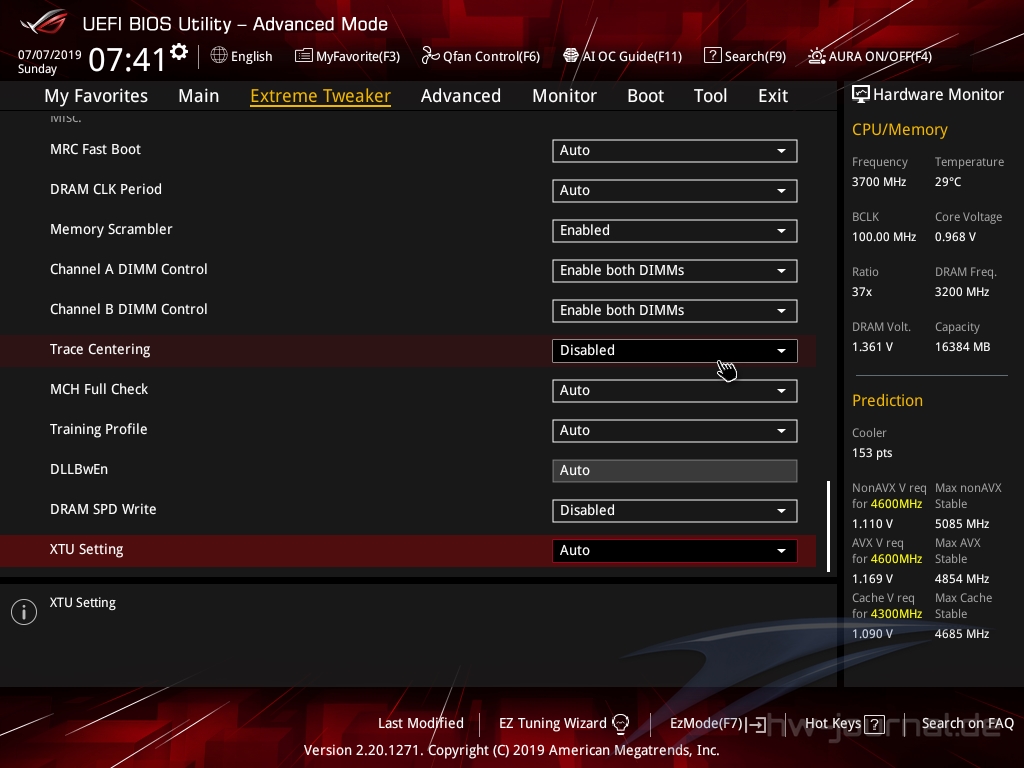The width and height of the screenshot is (1024, 768).
Task: Switch to Main tab
Action: click(x=199, y=96)
